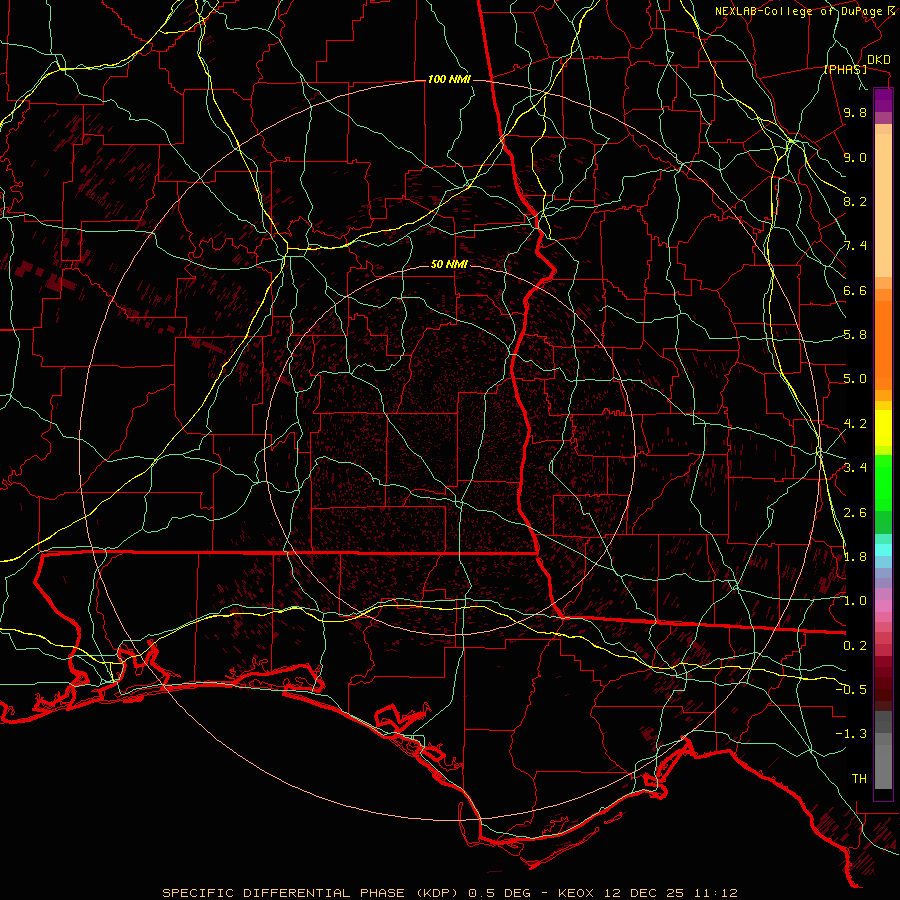Image resolution: width=900 pixels, height=900 pixels.
Task: Click the purple top segment of color bar
Action: (x=883, y=100)
